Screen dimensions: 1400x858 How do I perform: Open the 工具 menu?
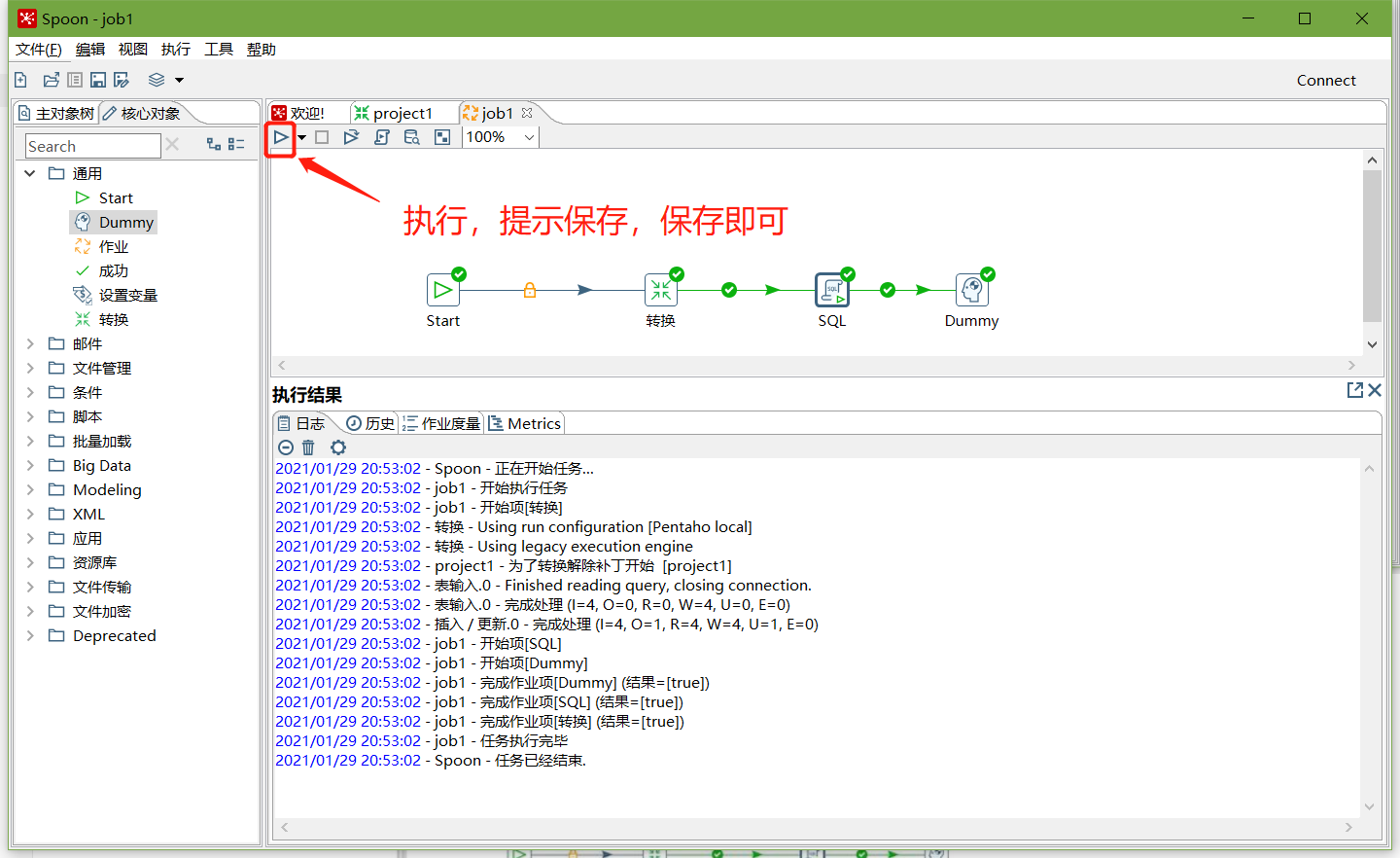219,50
